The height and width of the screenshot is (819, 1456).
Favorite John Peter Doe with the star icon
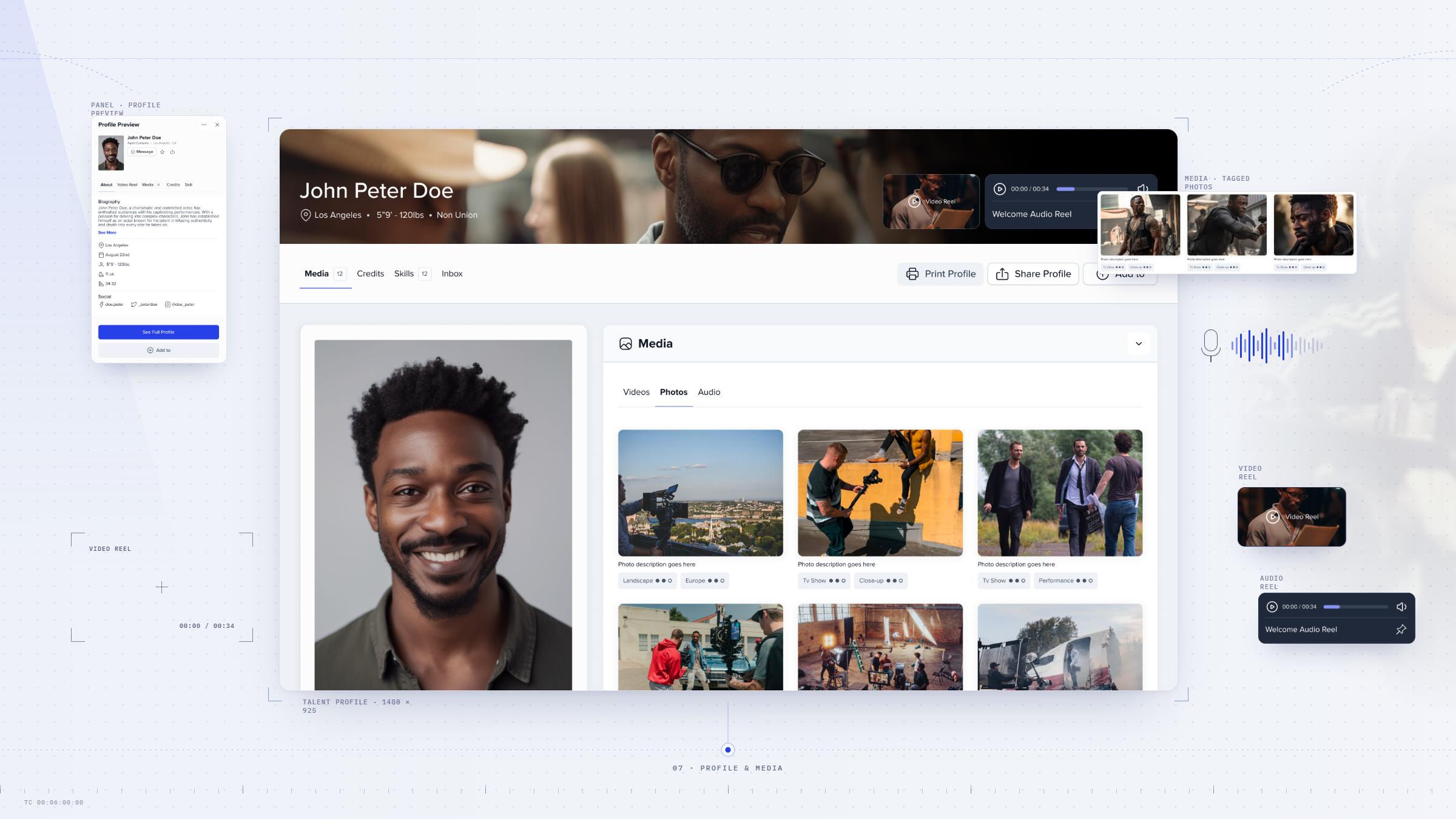[x=163, y=152]
